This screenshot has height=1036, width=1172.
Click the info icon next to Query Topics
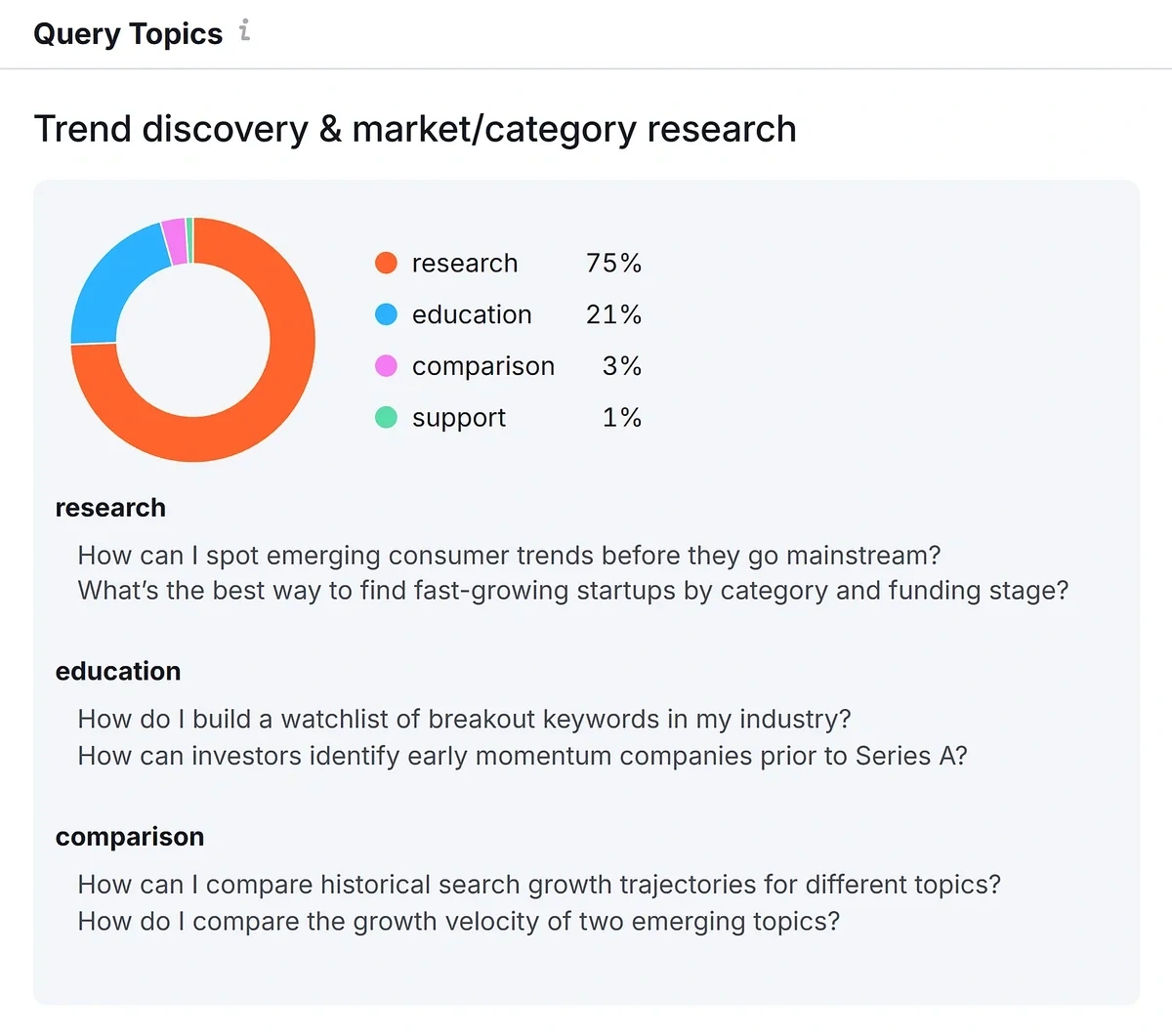coord(244,30)
